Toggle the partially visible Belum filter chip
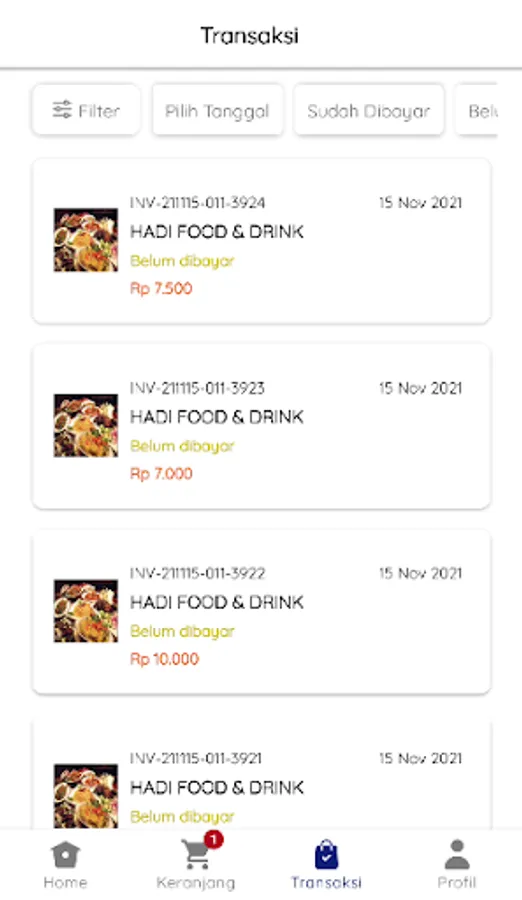 [477, 110]
